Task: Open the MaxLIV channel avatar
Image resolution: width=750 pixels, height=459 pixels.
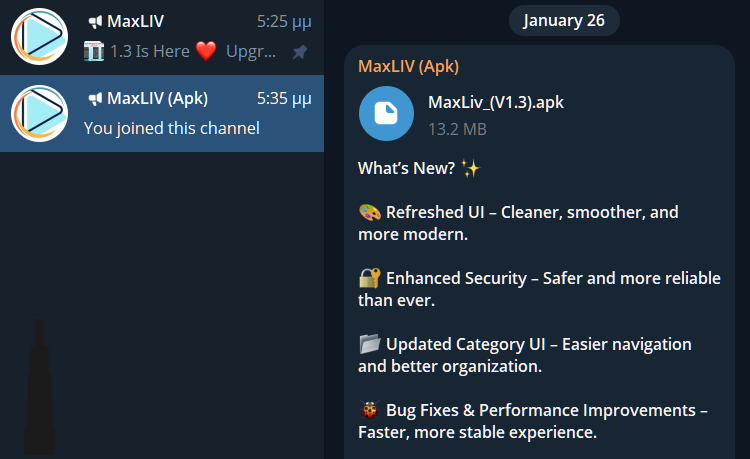Action: point(39,36)
